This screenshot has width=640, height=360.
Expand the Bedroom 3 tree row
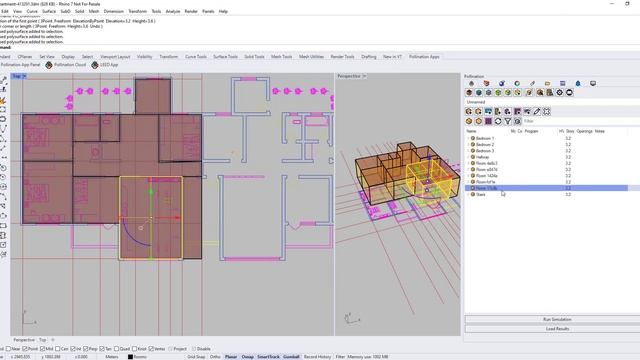pyautogui.click(x=468, y=151)
